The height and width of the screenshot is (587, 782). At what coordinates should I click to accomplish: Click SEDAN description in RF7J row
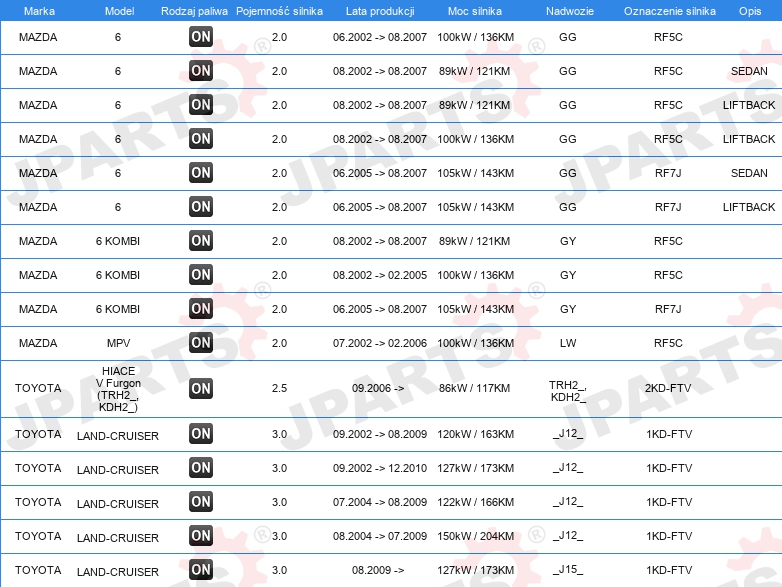point(749,173)
